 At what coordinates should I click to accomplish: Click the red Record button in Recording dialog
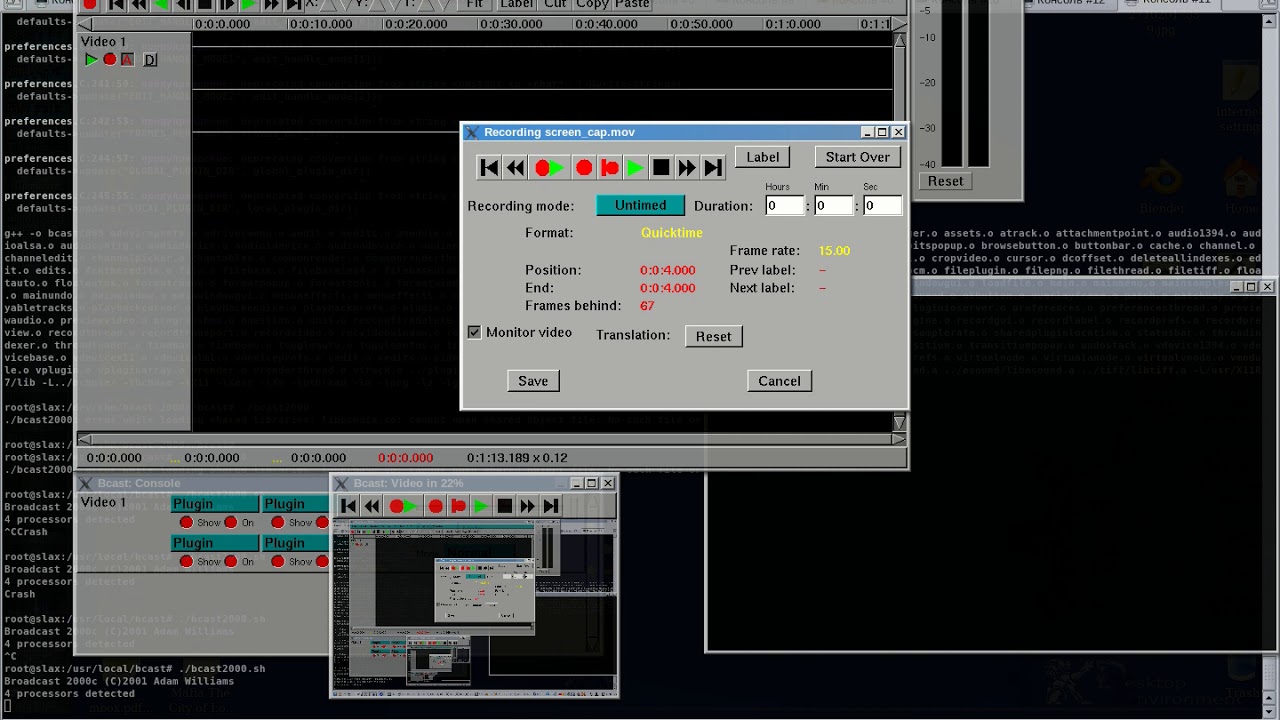pyautogui.click(x=584, y=168)
